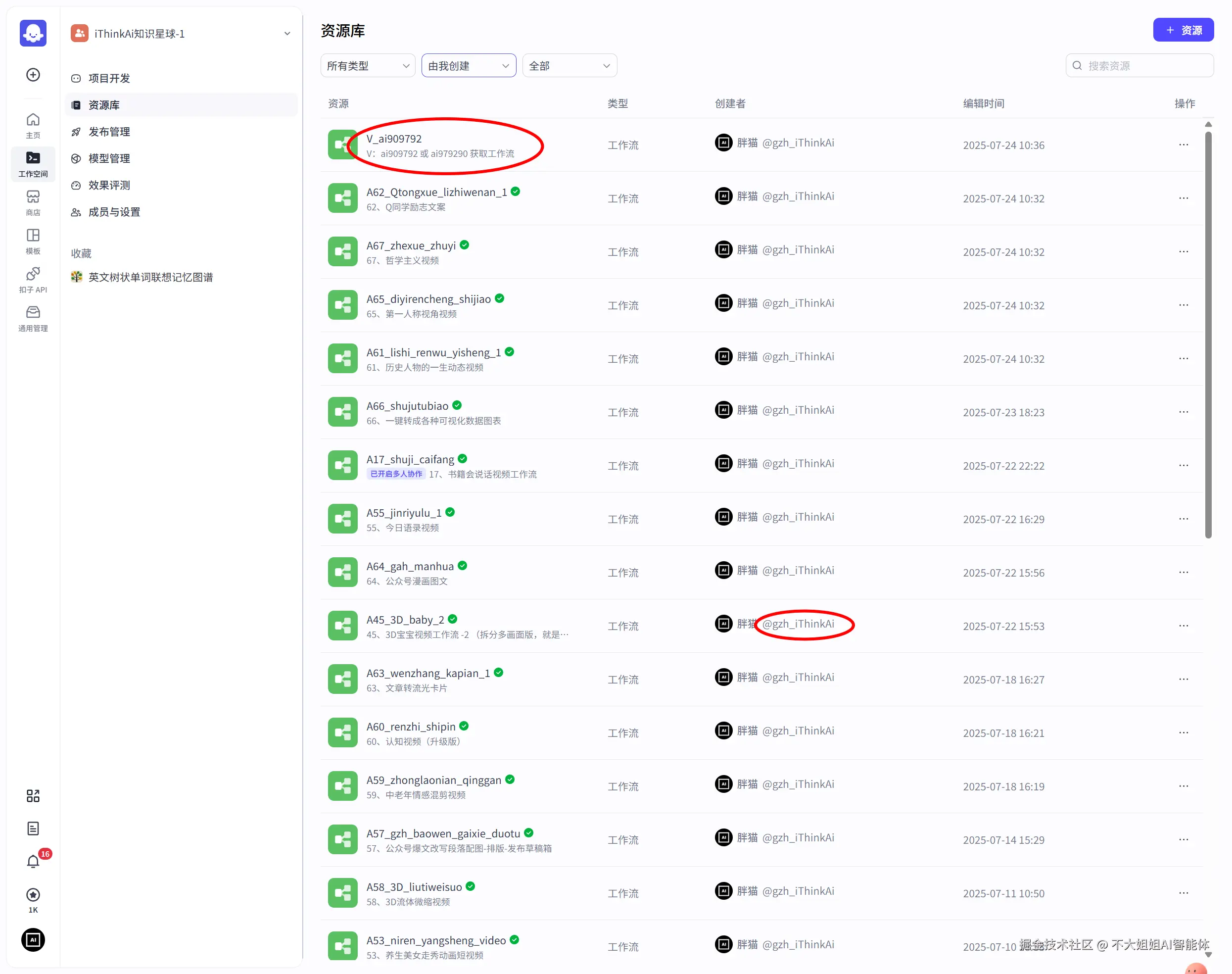Screen dimensions: 1232x974
Task: Select 发布管理 in the left menu
Action: click(x=109, y=132)
